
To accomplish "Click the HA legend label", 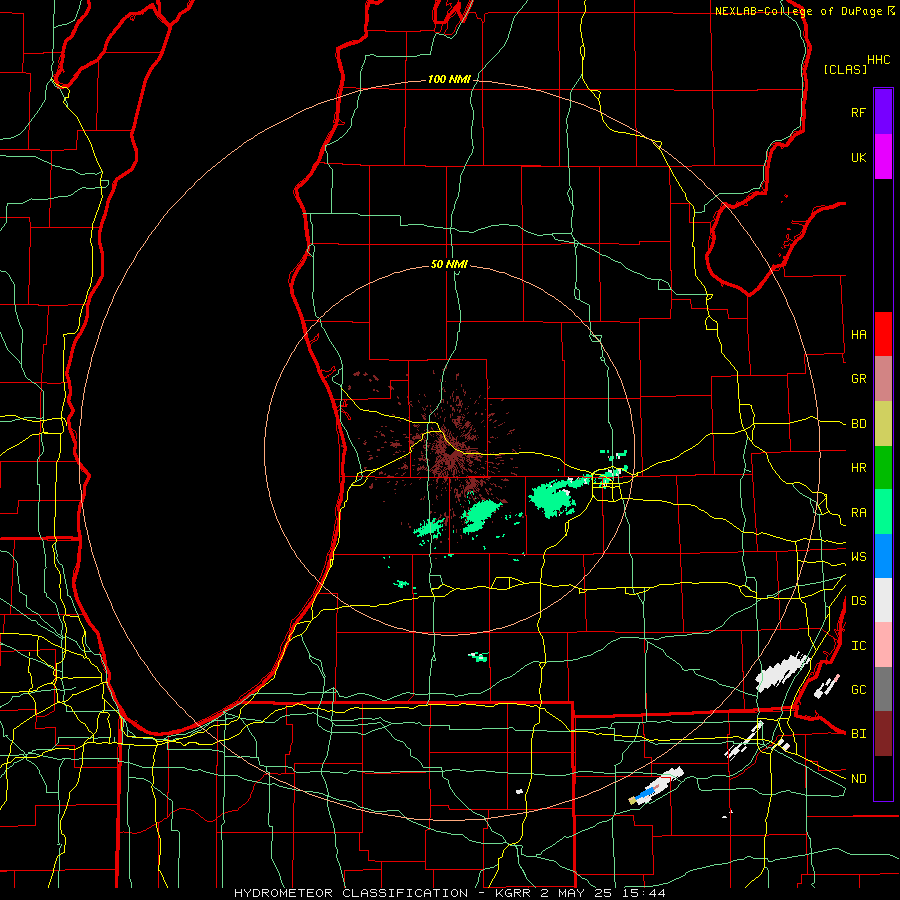I will pos(858,334).
